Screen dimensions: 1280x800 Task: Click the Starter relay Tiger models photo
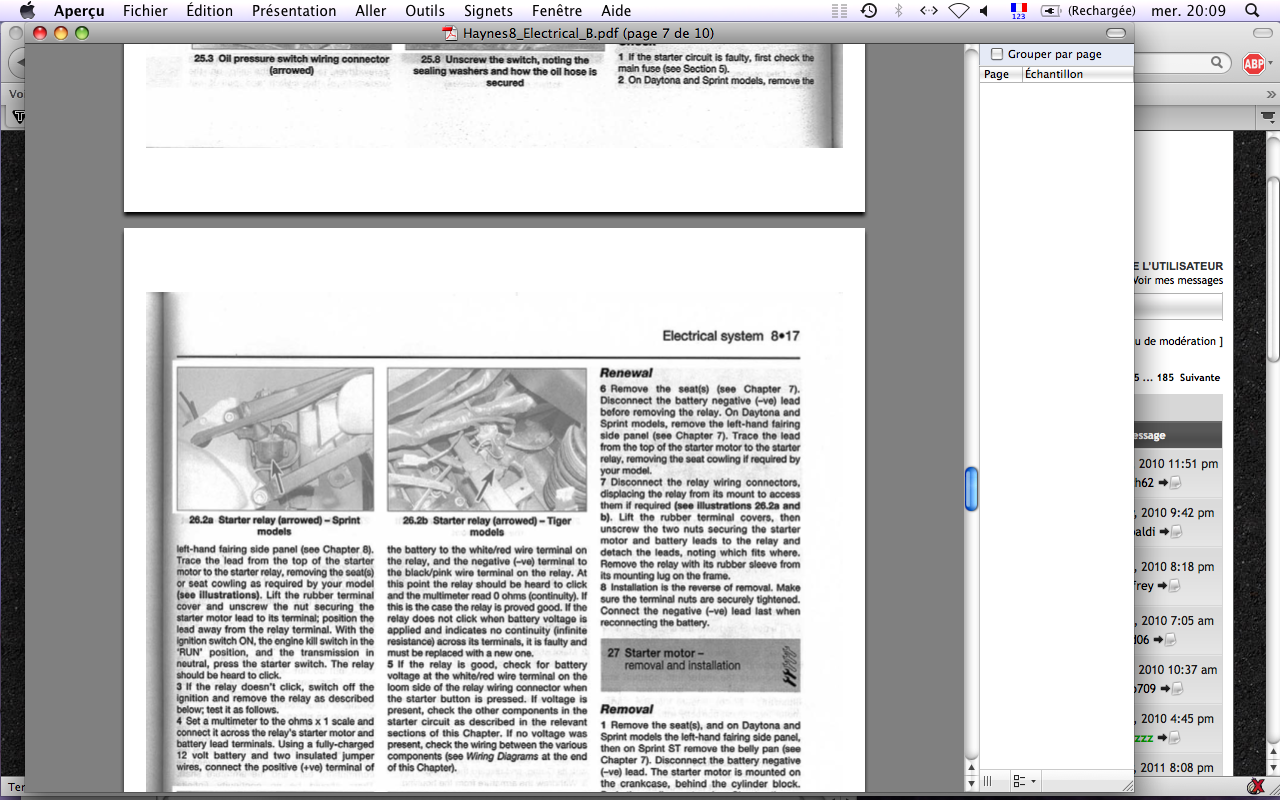coord(486,440)
